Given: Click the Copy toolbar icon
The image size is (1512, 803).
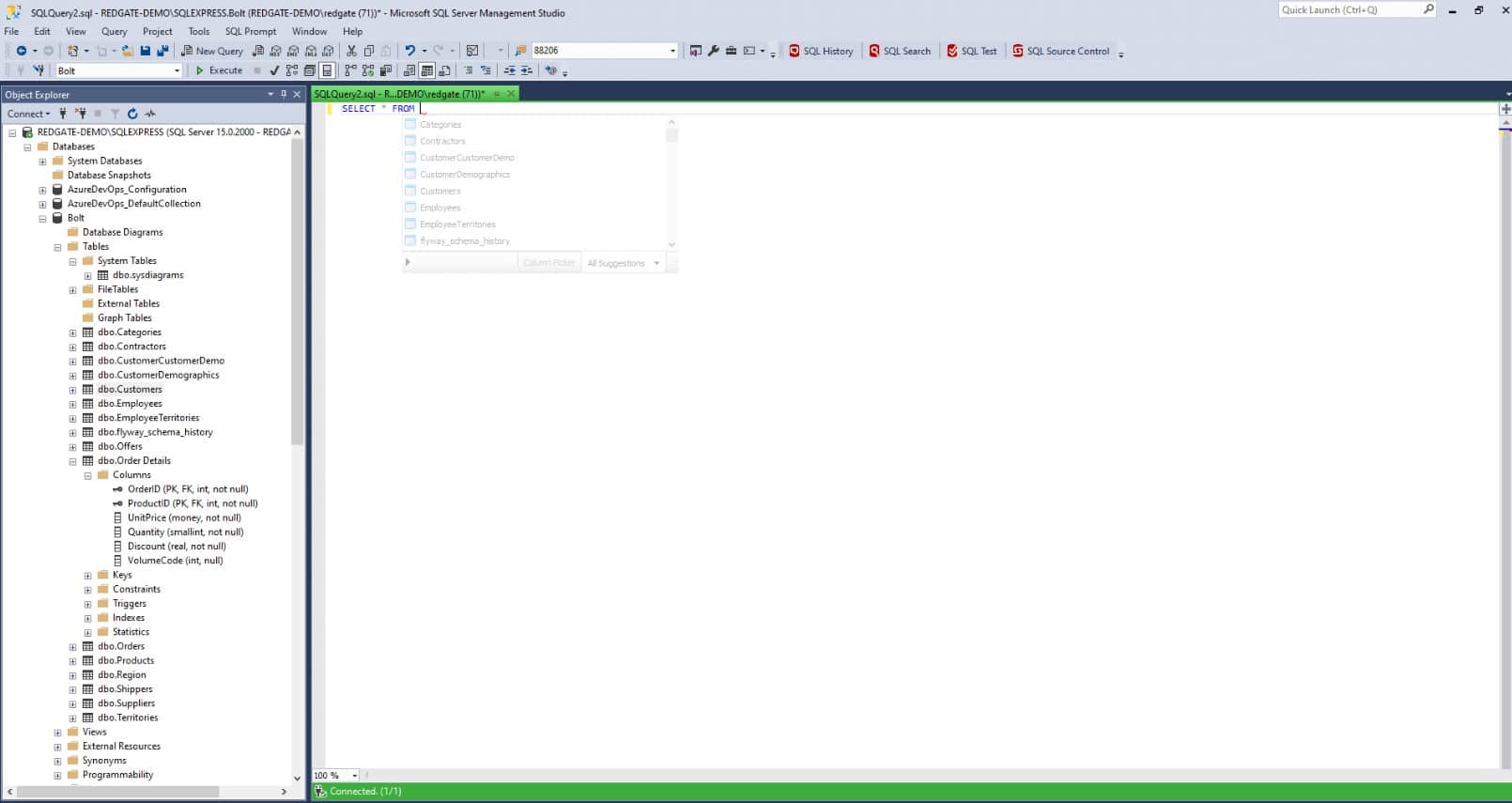Looking at the screenshot, I should [x=369, y=51].
